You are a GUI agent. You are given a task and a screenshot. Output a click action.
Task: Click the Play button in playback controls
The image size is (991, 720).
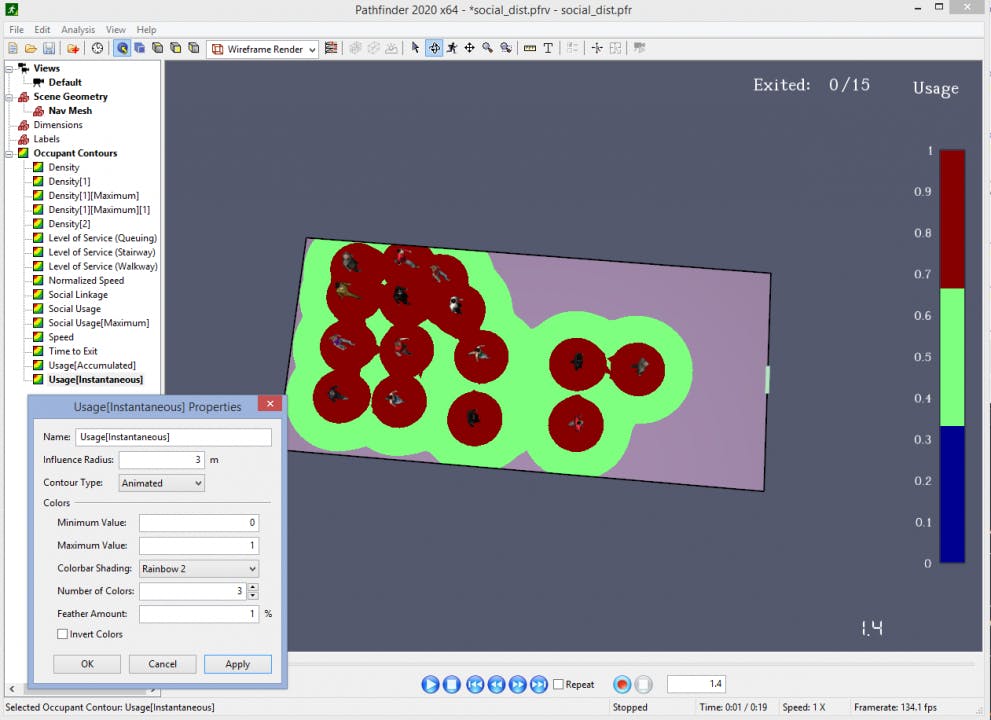click(430, 685)
